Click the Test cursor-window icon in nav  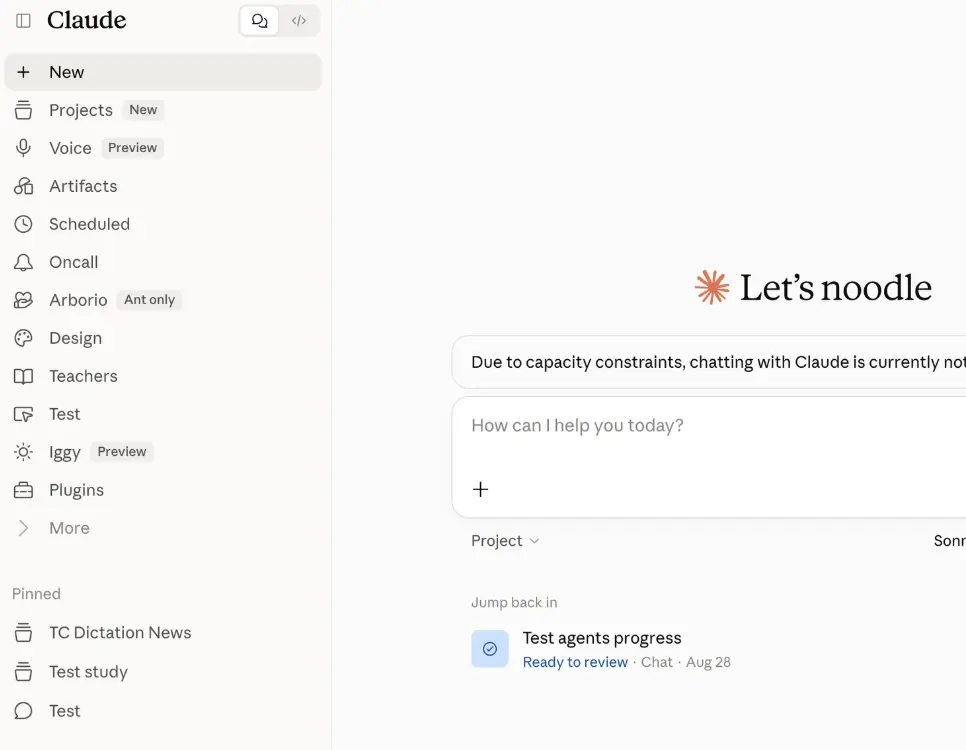coord(23,414)
